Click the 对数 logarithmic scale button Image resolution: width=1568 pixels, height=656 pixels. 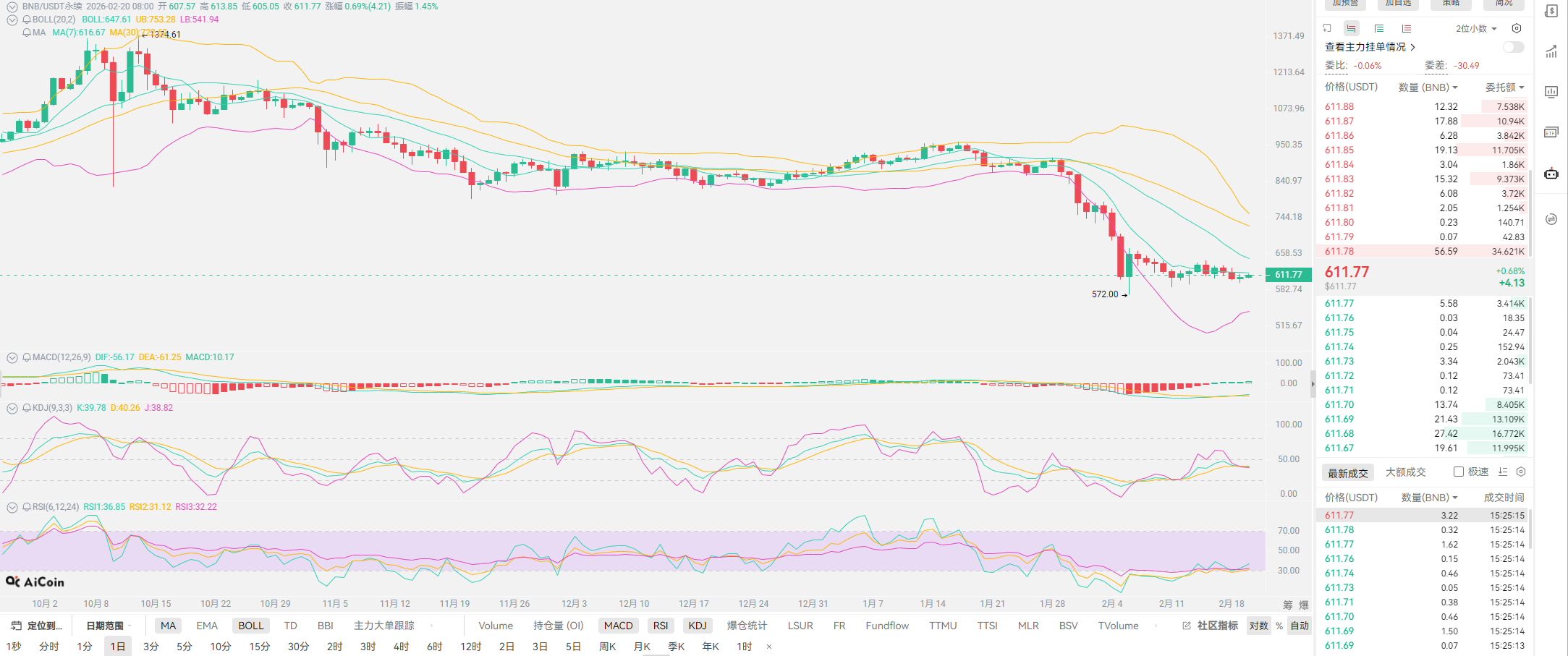(x=1259, y=626)
